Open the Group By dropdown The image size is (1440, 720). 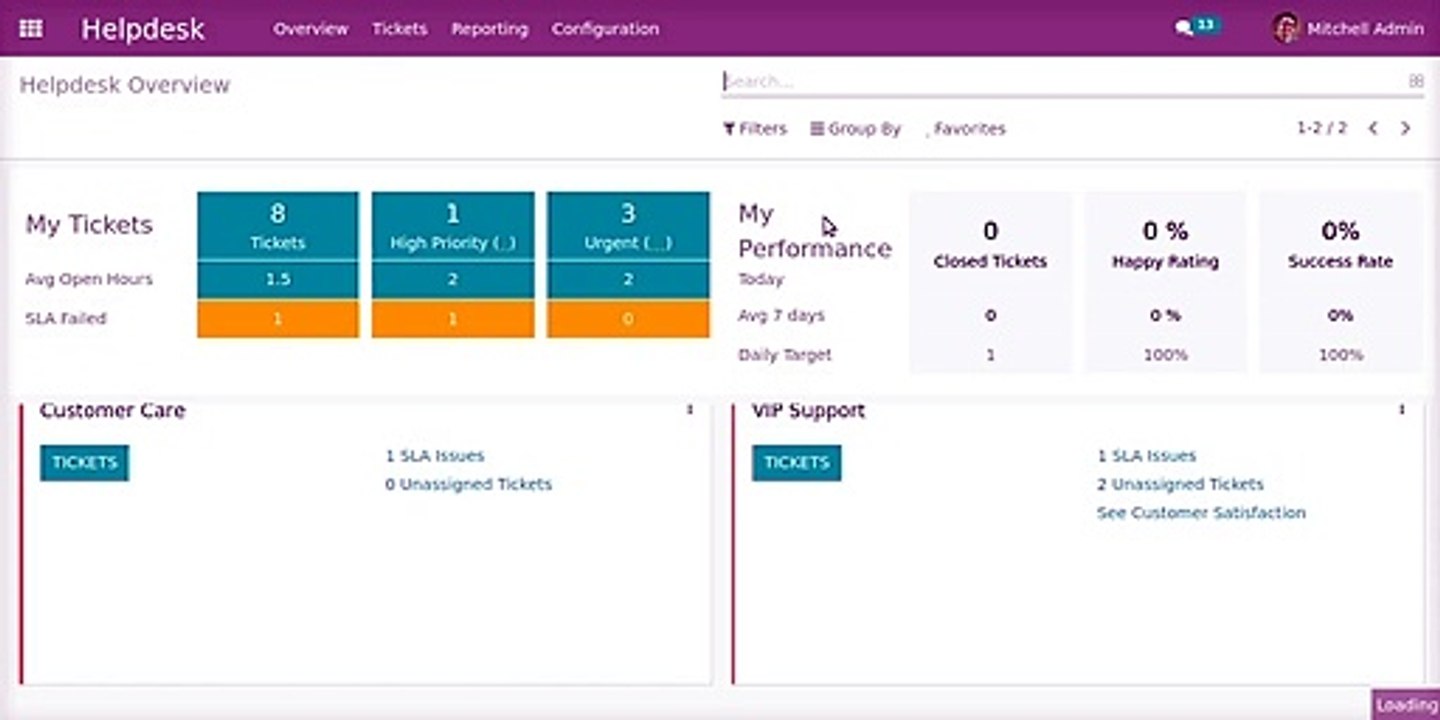pos(855,129)
